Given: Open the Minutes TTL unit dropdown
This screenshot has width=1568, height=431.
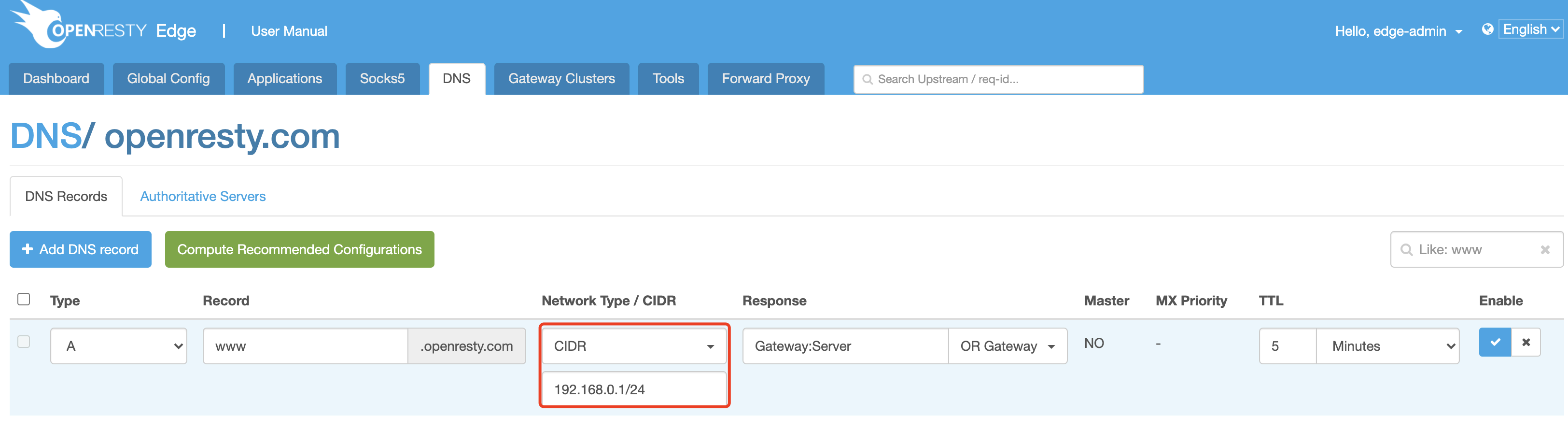Looking at the screenshot, I should pyautogui.click(x=1388, y=346).
